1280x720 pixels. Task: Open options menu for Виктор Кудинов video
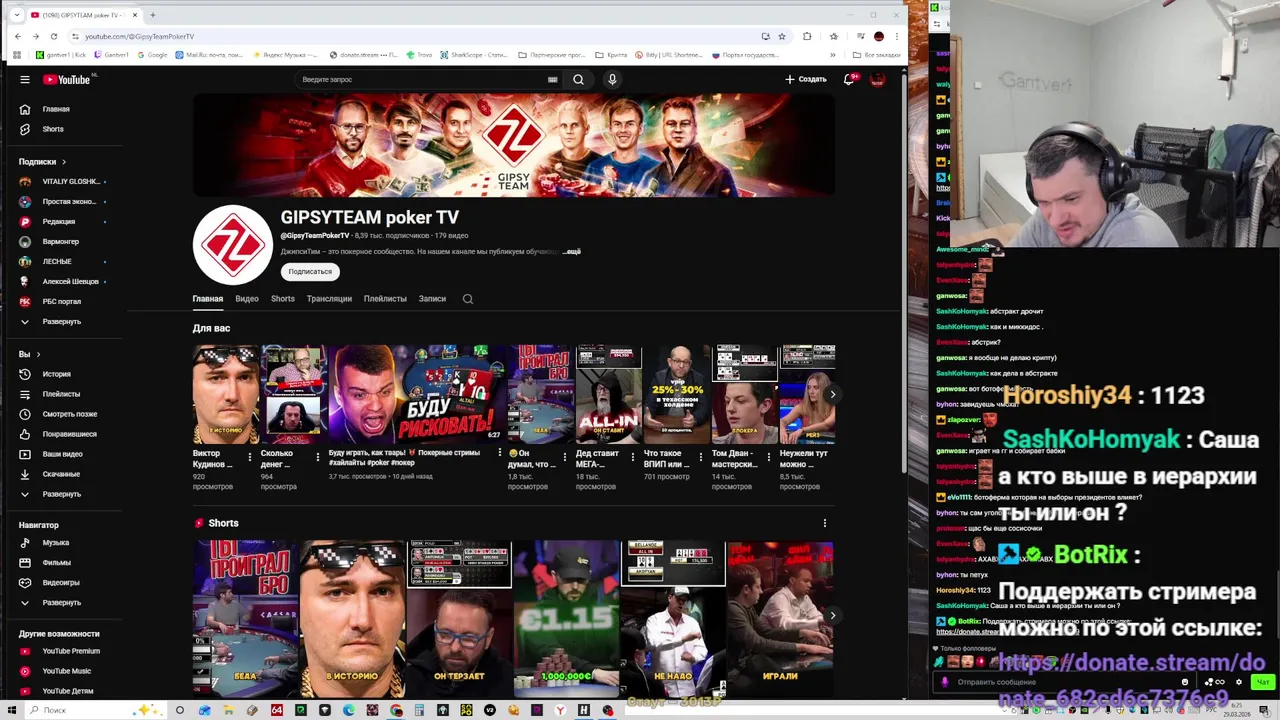[250, 456]
